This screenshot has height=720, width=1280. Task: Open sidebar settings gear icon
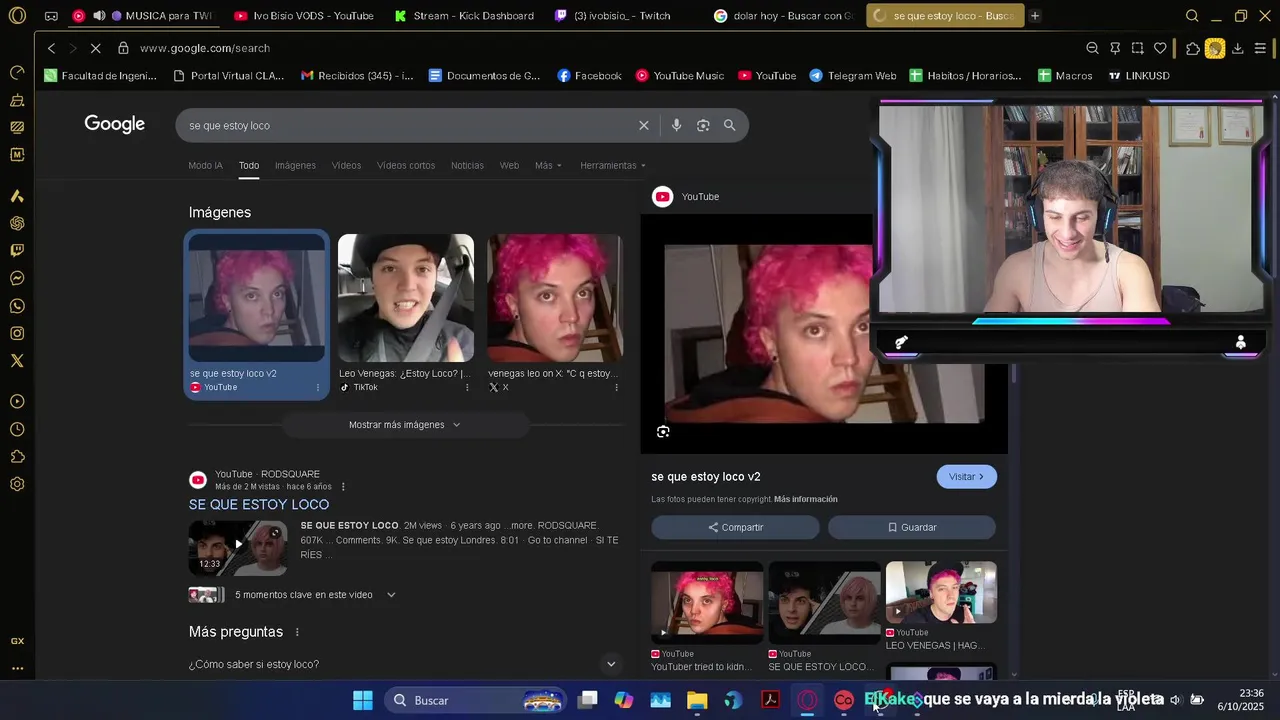pos(17,485)
